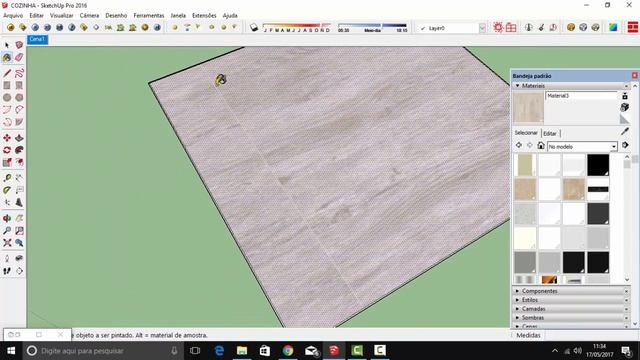Go to In Model home icon
This screenshot has width=640, height=360.
coord(541,145)
